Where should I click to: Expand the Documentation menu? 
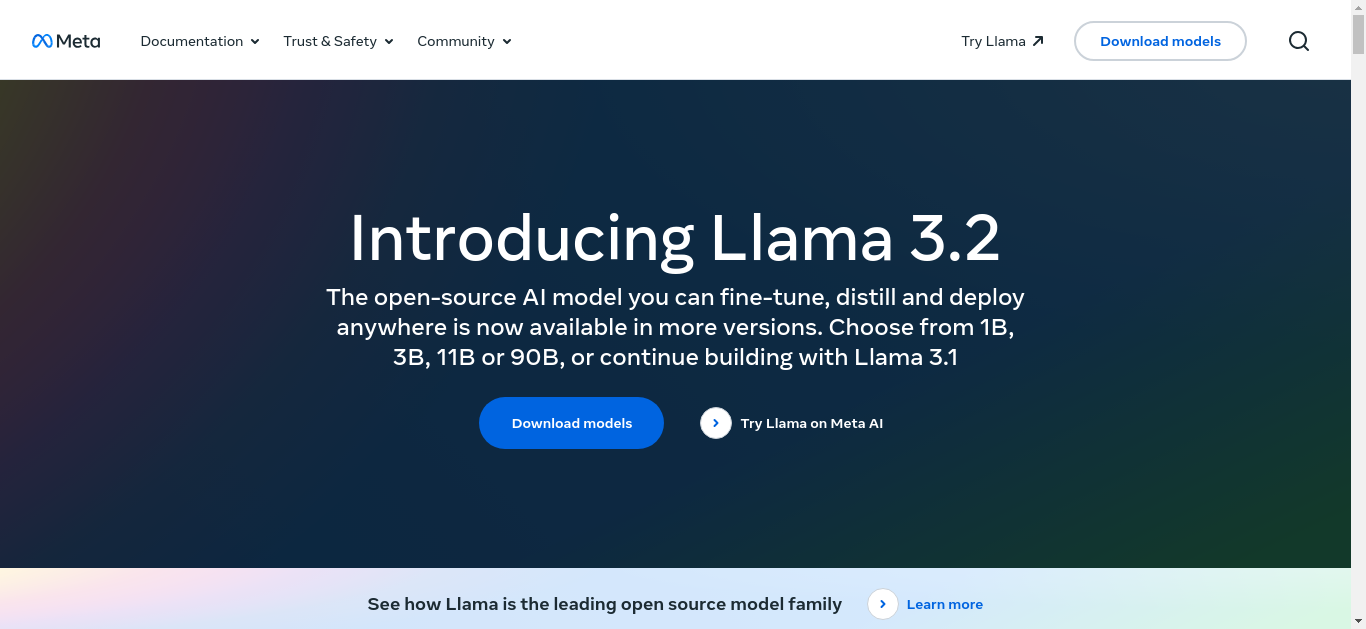[200, 41]
